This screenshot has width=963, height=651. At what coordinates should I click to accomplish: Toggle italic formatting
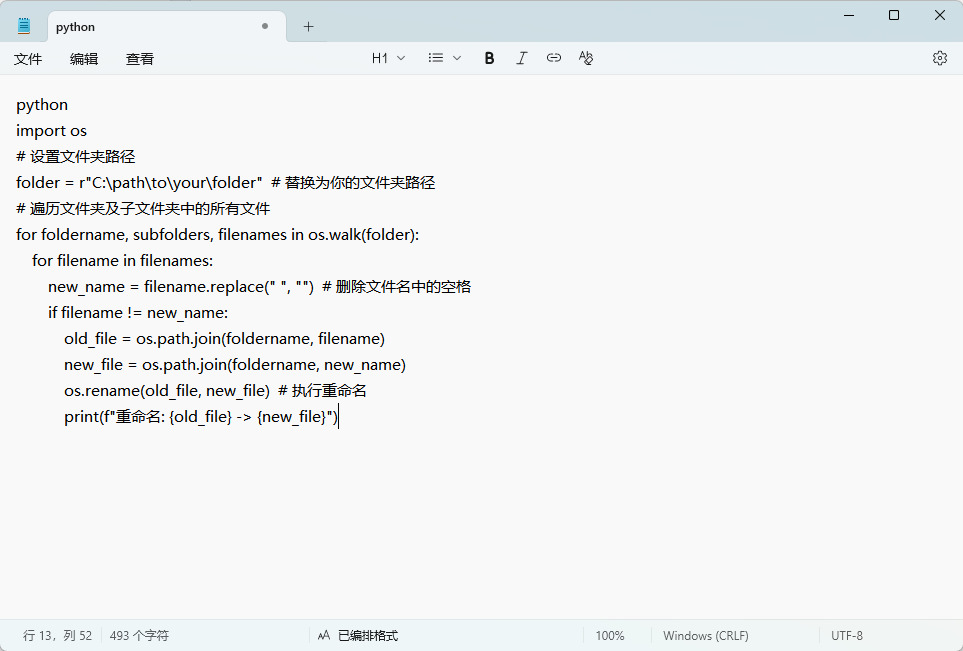pos(521,58)
